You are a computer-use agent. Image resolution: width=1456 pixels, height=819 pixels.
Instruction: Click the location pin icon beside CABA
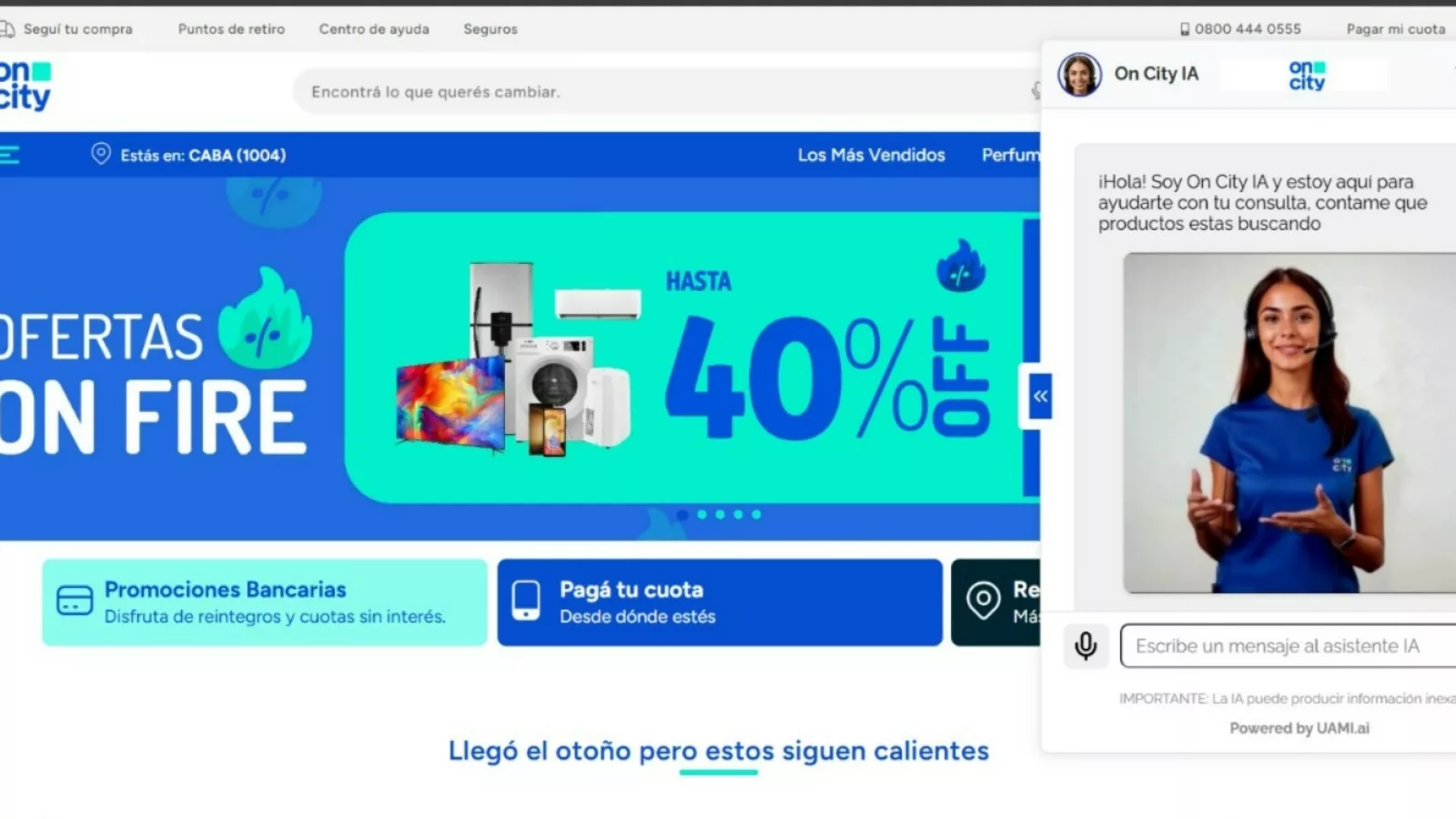pos(101,154)
